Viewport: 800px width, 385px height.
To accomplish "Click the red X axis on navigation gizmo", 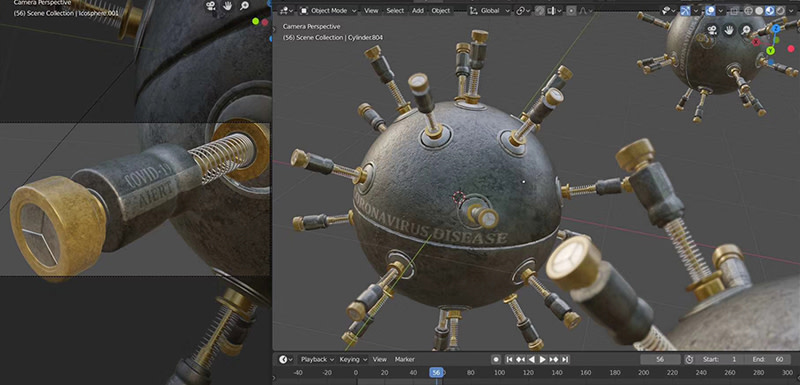I will pyautogui.click(x=756, y=42).
